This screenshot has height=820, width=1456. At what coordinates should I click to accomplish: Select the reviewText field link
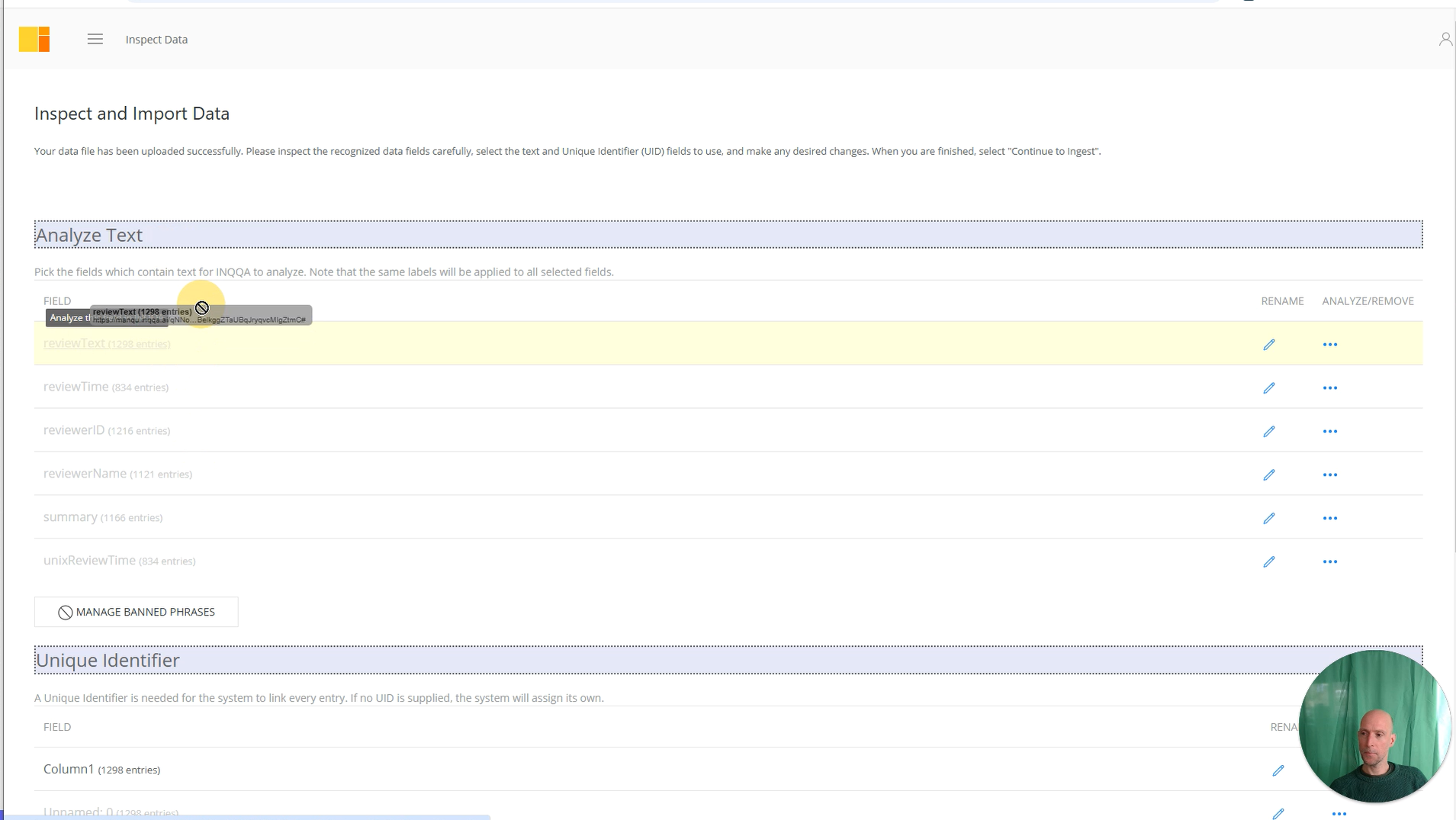coord(74,343)
